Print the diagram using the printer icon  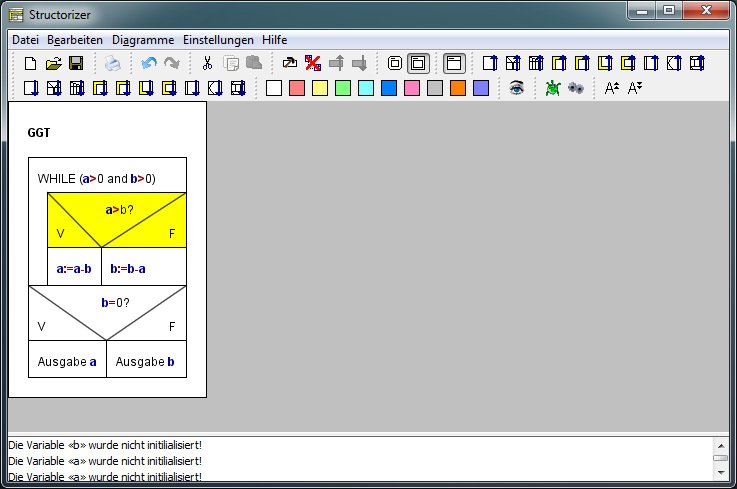click(x=112, y=63)
